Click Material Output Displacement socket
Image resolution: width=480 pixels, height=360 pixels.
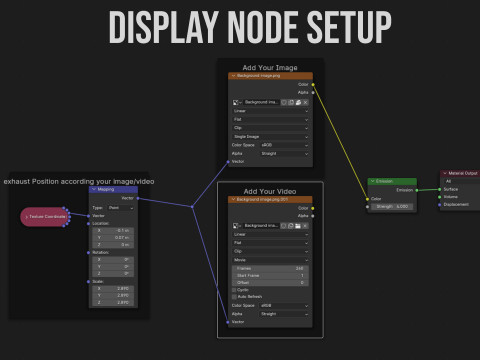pos(440,205)
